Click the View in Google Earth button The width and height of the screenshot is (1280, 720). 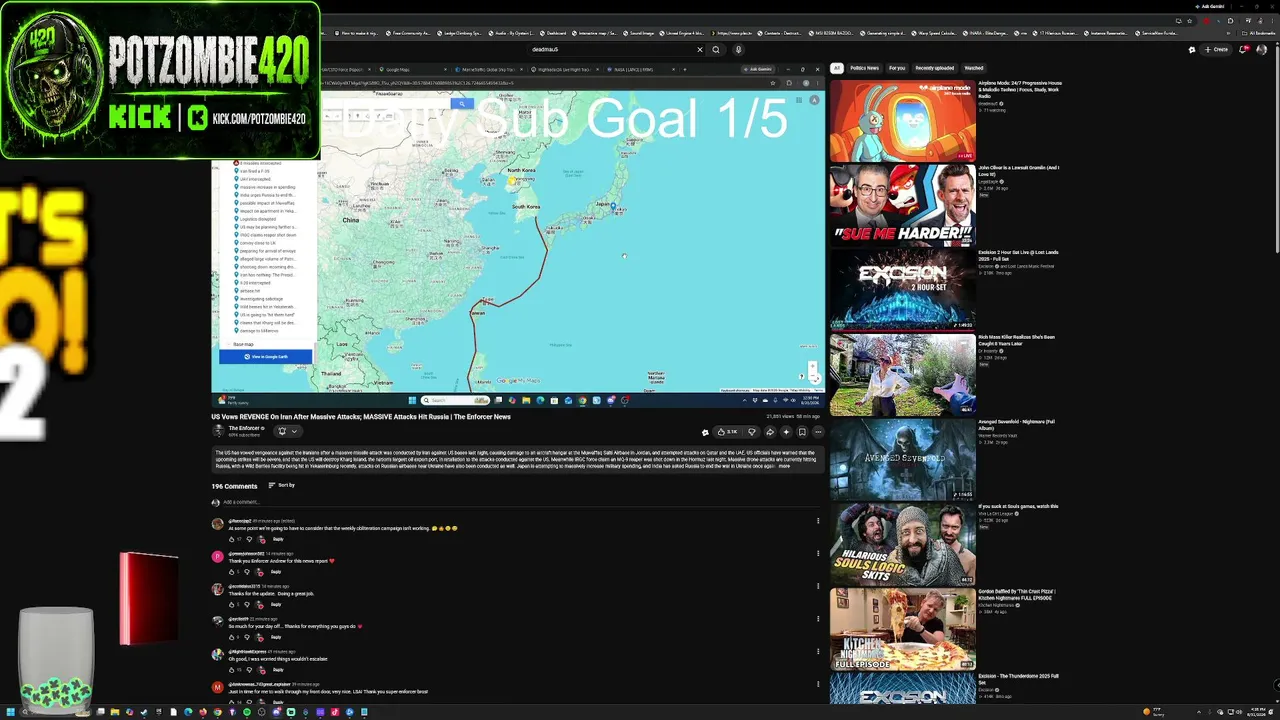[x=265, y=357]
